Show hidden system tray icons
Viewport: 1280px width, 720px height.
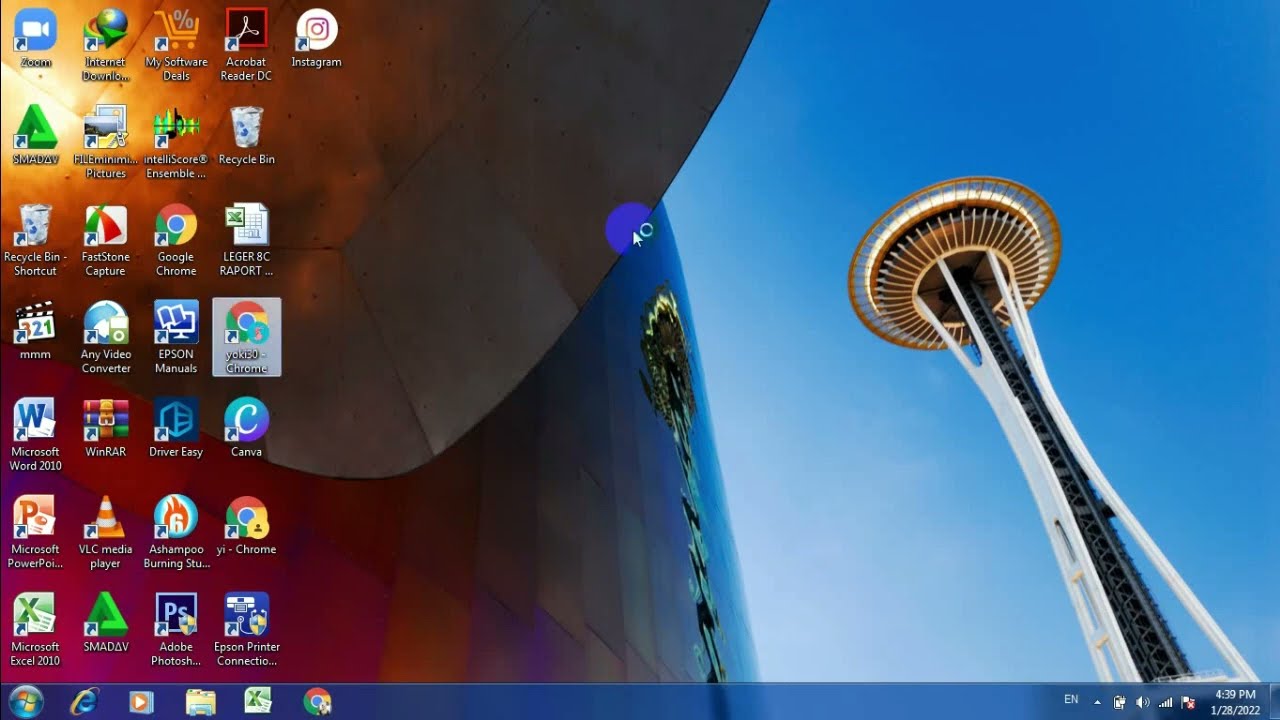tap(1097, 702)
